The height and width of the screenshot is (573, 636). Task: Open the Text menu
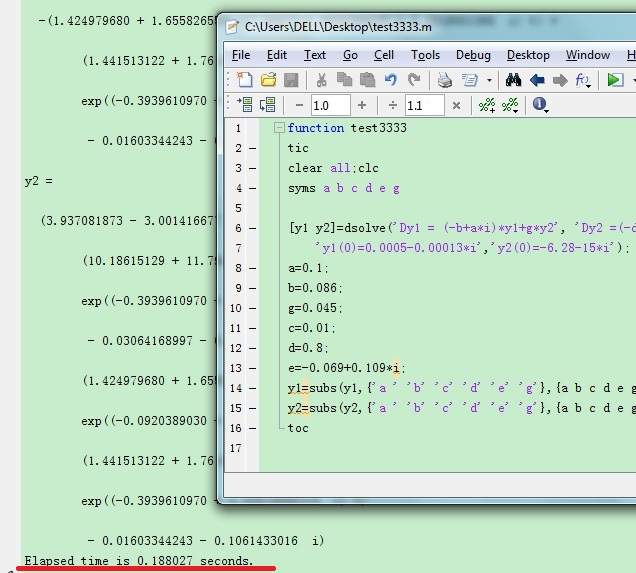(x=315, y=55)
